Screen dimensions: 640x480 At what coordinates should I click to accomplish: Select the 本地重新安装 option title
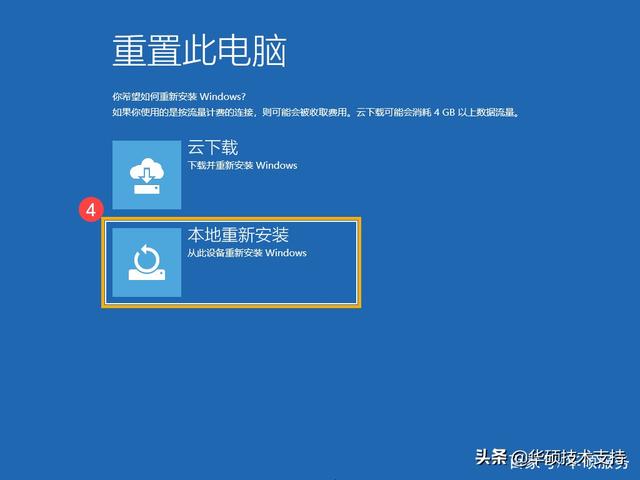click(238, 235)
